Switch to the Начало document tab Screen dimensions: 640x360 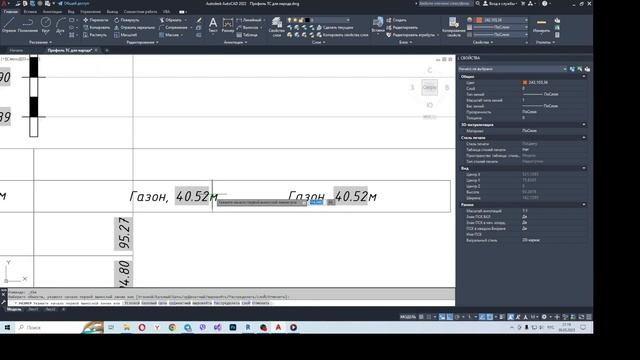click(x=16, y=50)
